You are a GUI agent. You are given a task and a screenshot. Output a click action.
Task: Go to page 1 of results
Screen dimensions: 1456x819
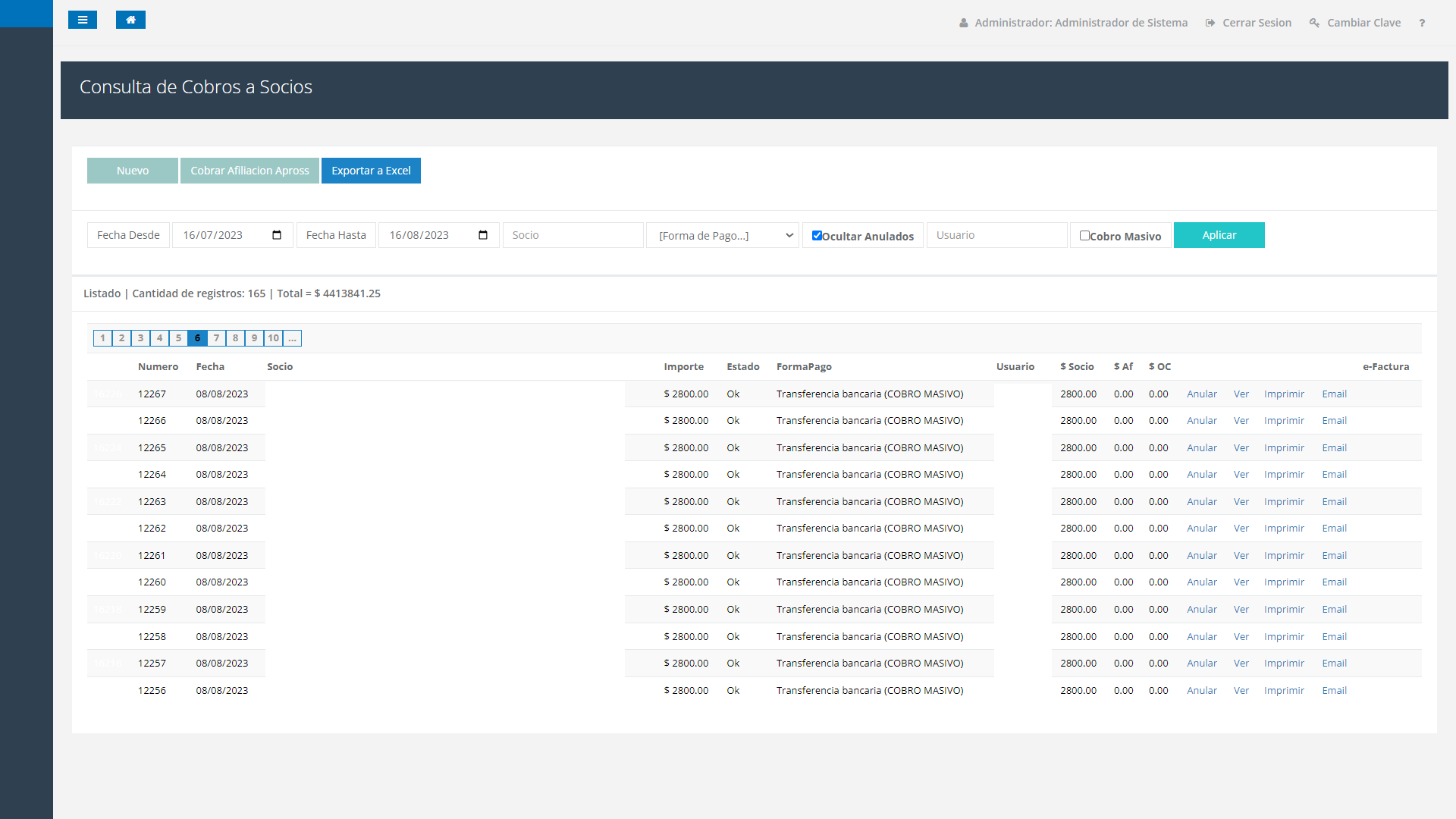pyautogui.click(x=102, y=338)
